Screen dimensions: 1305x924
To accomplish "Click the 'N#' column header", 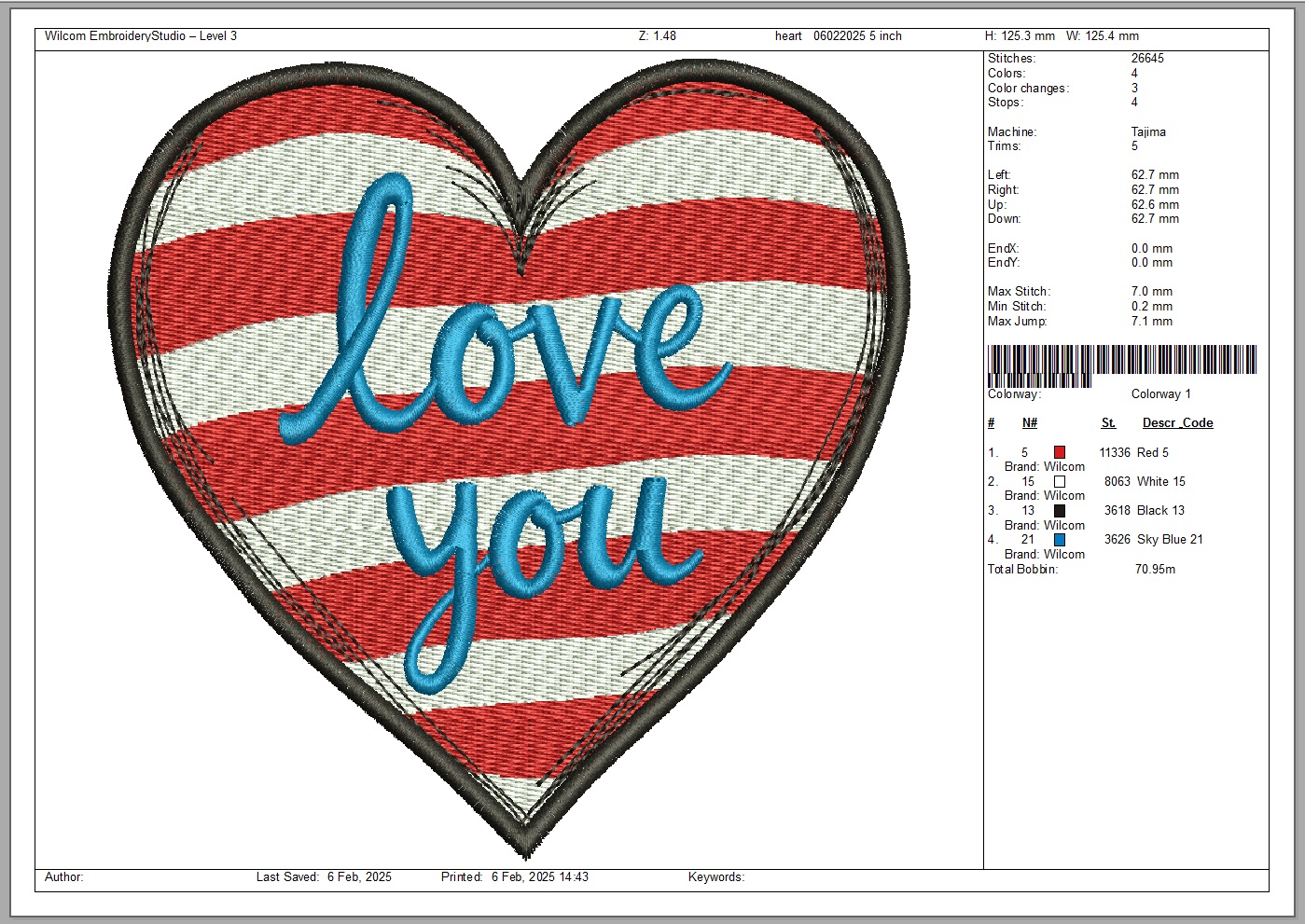I will 1029,423.
